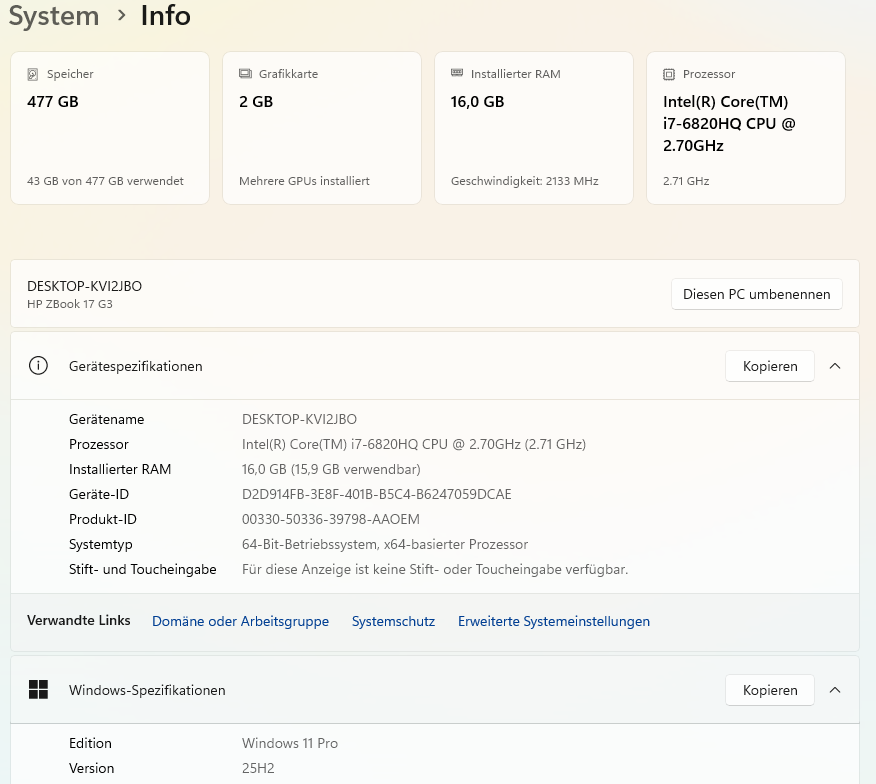Open Erweiterte Systemeinstellungen link
Image resolution: width=876 pixels, height=784 pixels.
tap(554, 621)
